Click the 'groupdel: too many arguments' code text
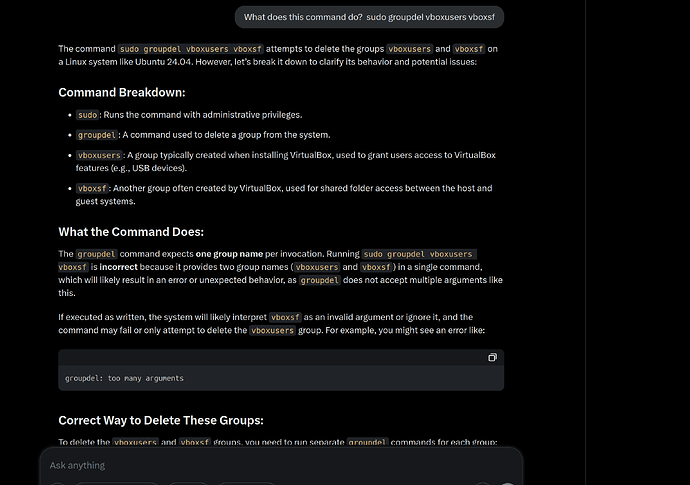This screenshot has height=485, width=690. coord(124,378)
